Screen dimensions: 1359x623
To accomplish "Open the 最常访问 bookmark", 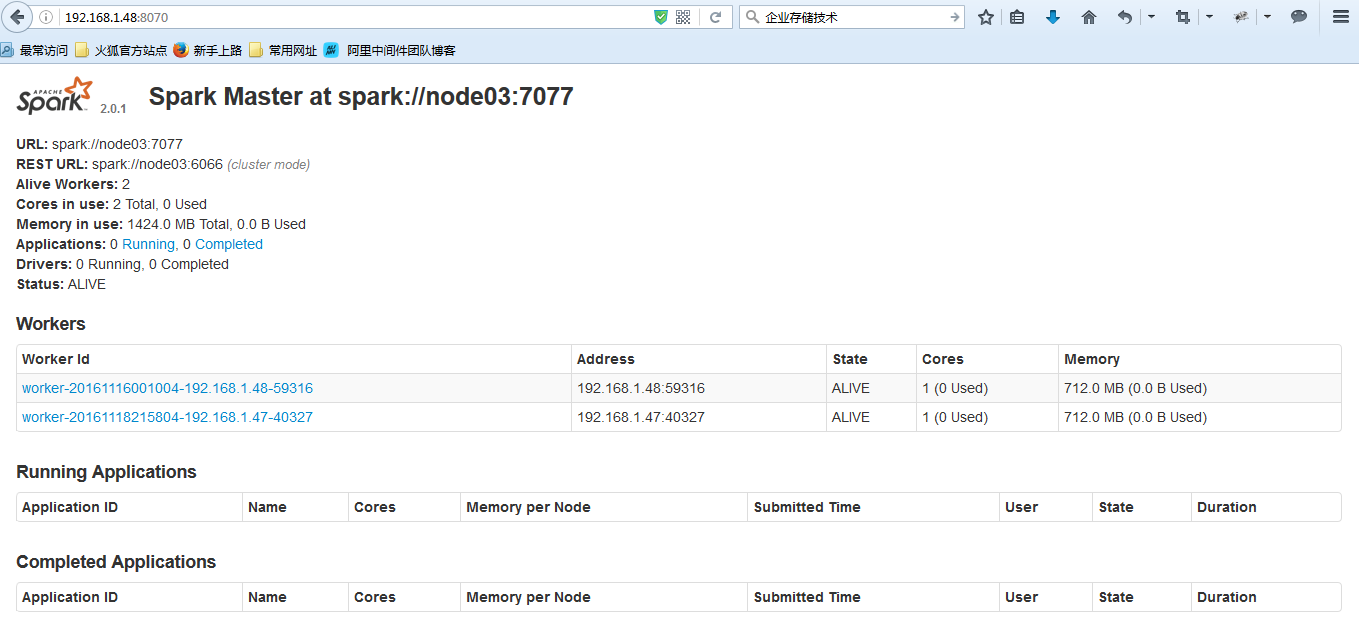I will (35, 50).
